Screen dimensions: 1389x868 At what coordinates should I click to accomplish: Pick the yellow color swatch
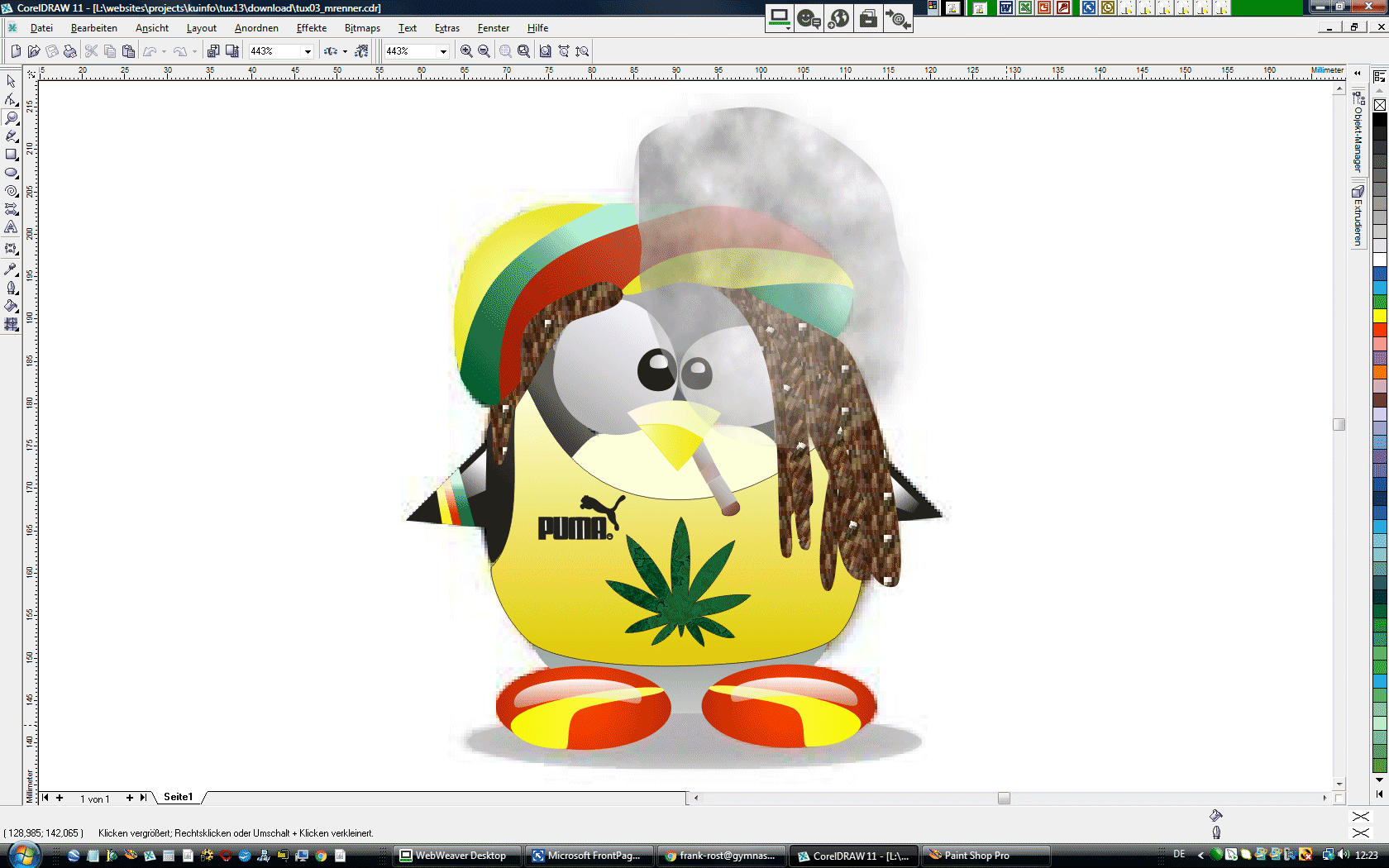pos(1380,316)
